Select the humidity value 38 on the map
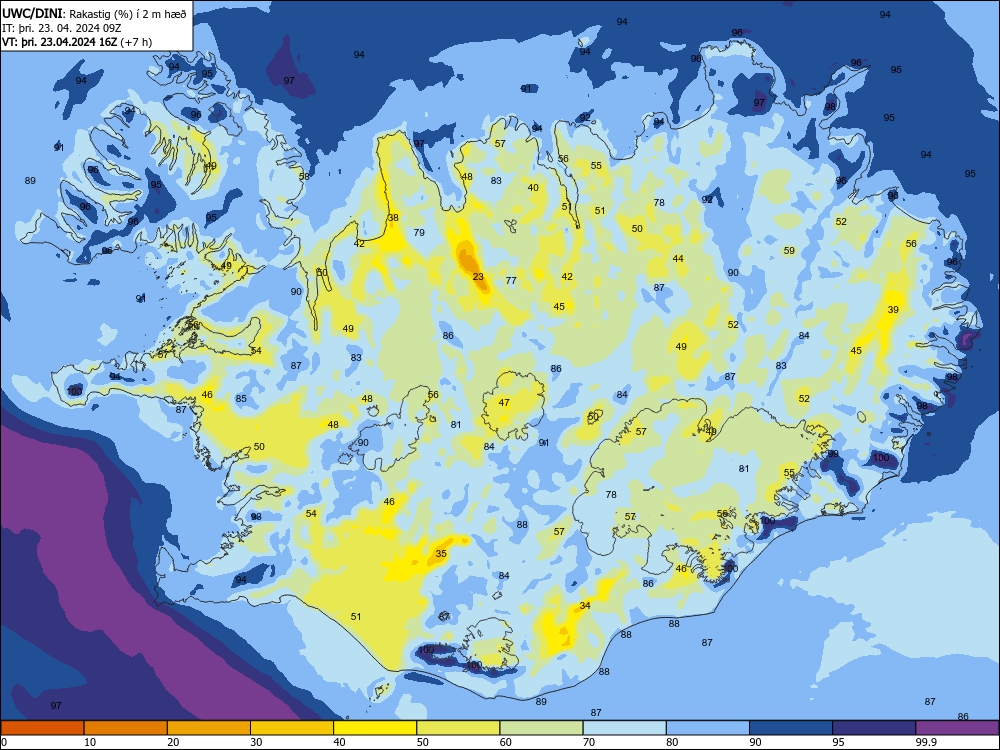 pos(393,217)
